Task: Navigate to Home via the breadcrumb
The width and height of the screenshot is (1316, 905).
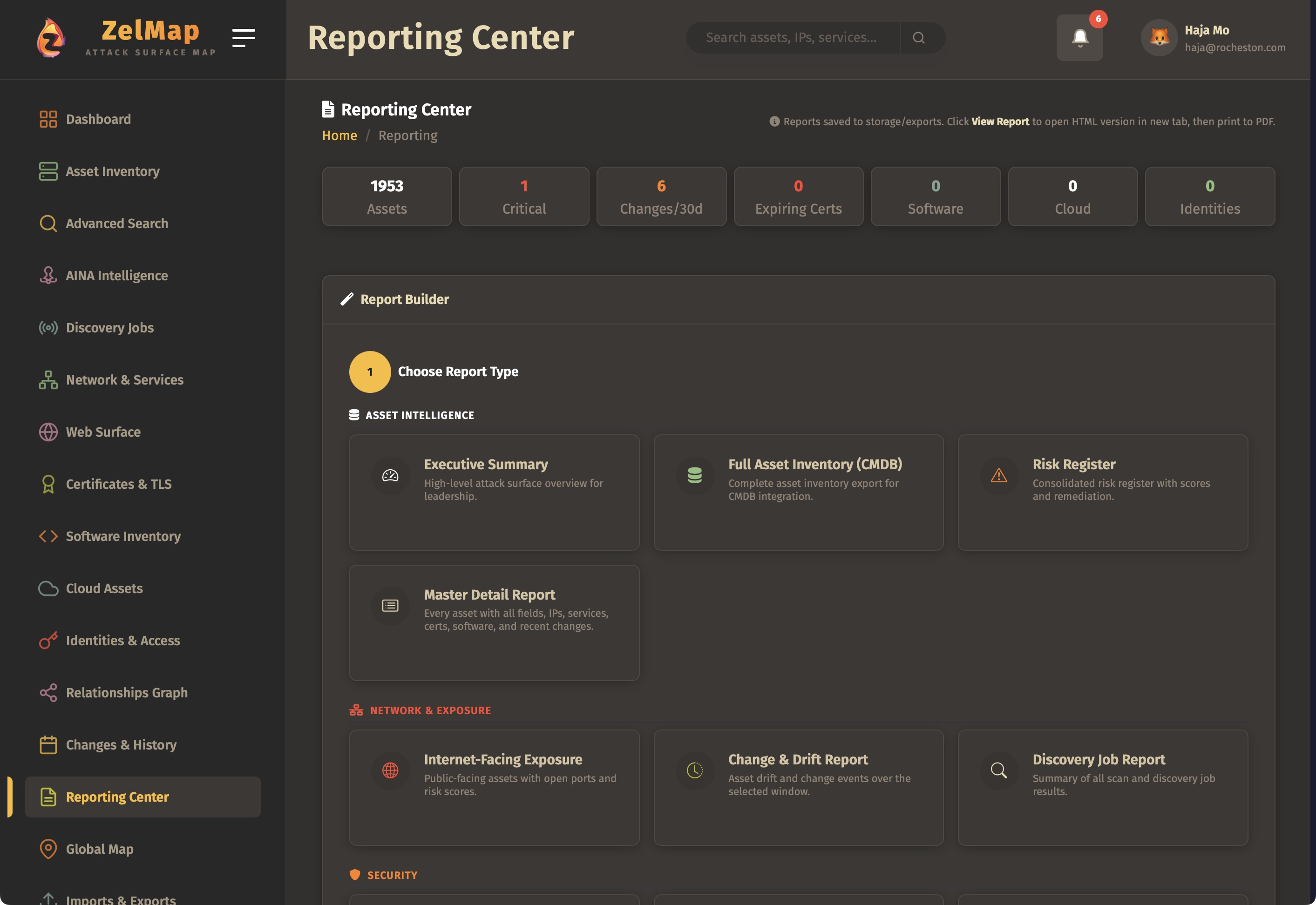Action: [x=339, y=135]
